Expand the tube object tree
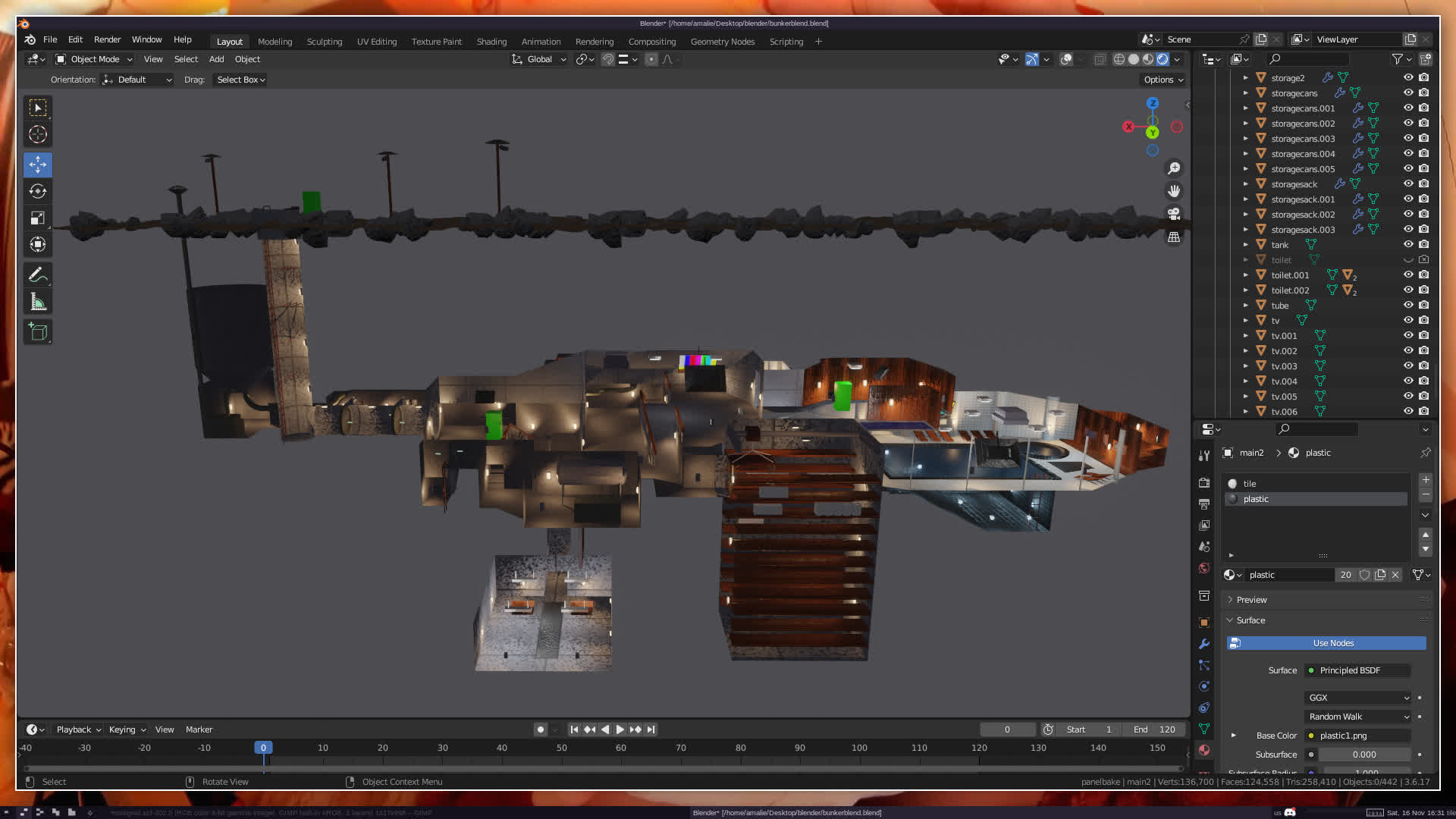This screenshot has width=1456, height=819. [x=1245, y=306]
